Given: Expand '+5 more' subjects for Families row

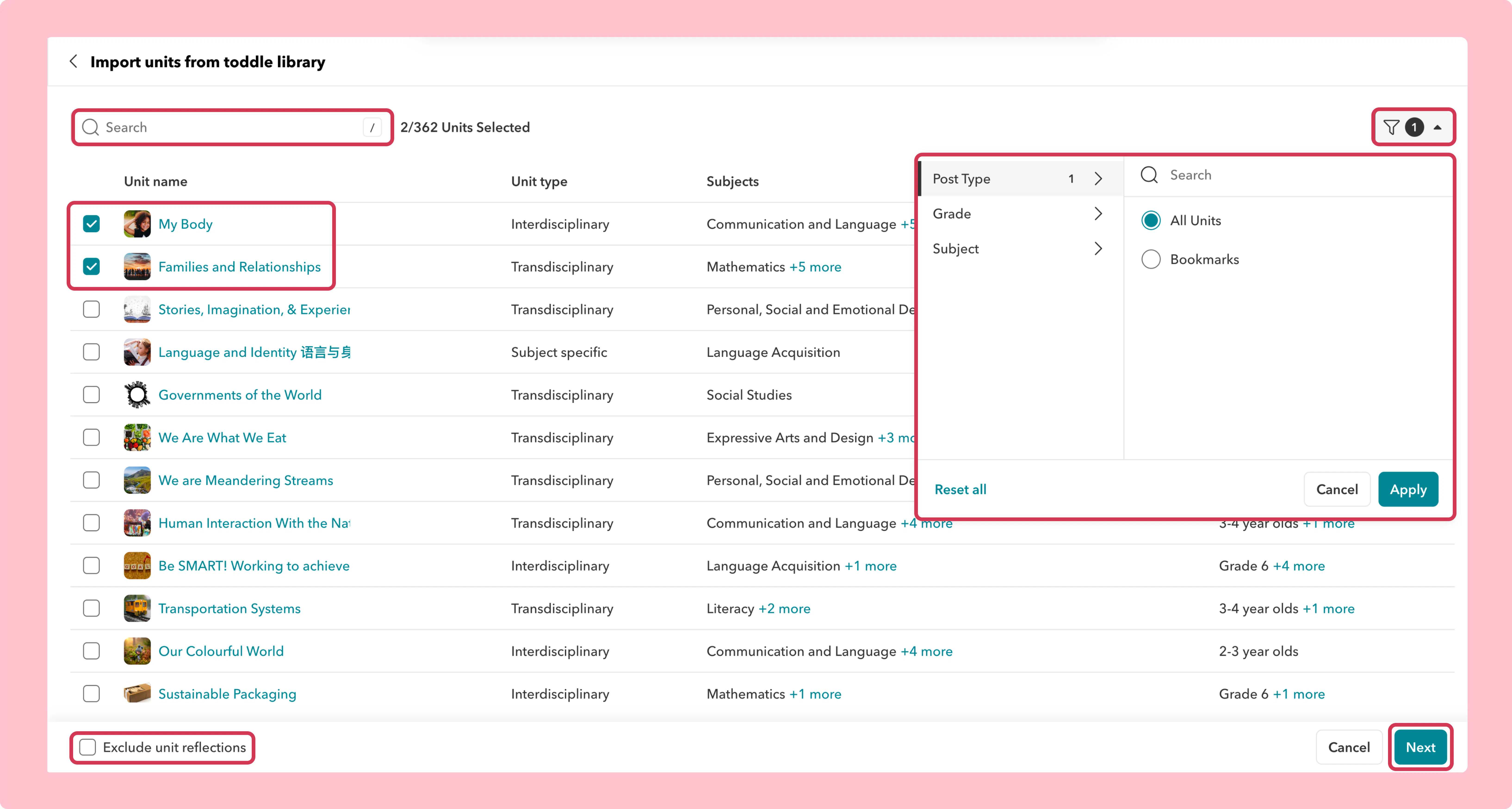Looking at the screenshot, I should (815, 267).
